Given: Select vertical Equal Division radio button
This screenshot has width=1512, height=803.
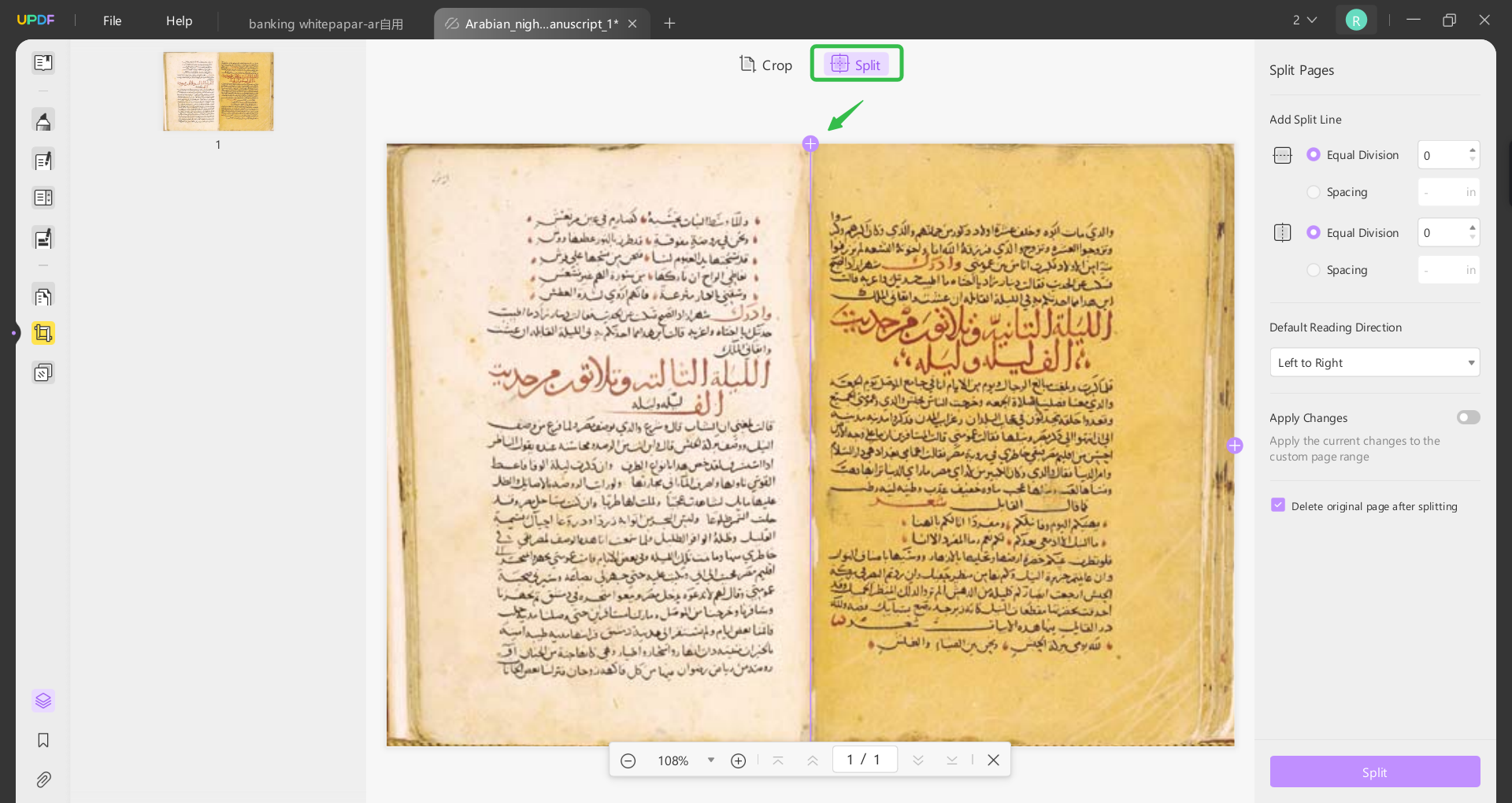Looking at the screenshot, I should tap(1314, 232).
